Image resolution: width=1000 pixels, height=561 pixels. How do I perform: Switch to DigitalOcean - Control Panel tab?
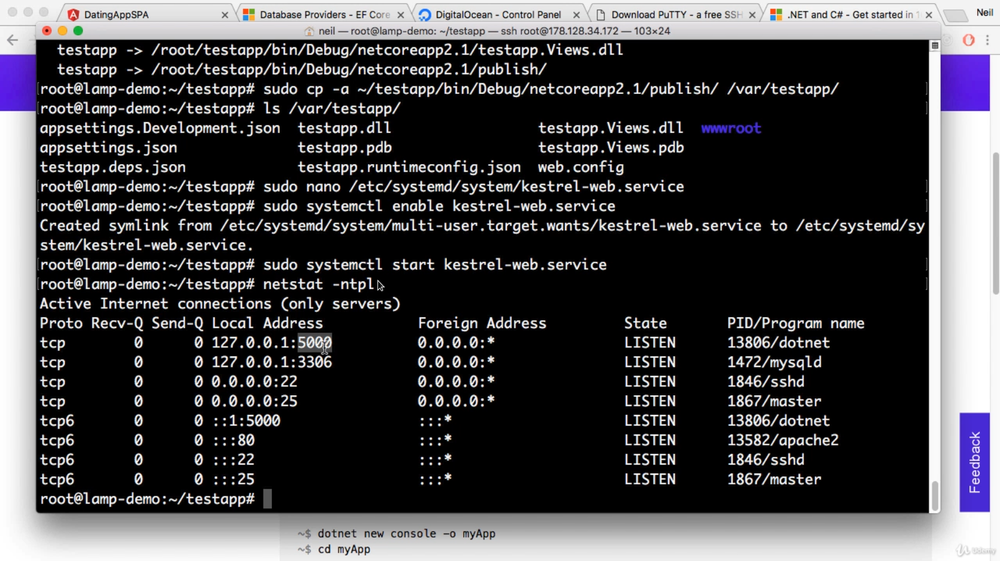coord(498,14)
